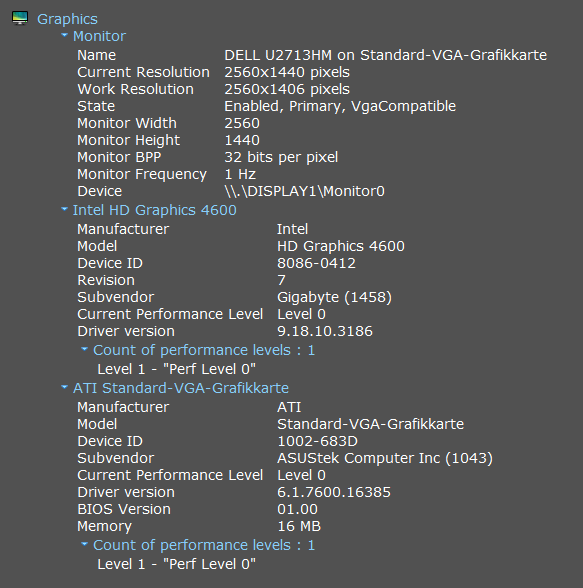Select ATI Standard-VGA-Grafikkarte heading
This screenshot has width=583, height=588.
click(181, 388)
